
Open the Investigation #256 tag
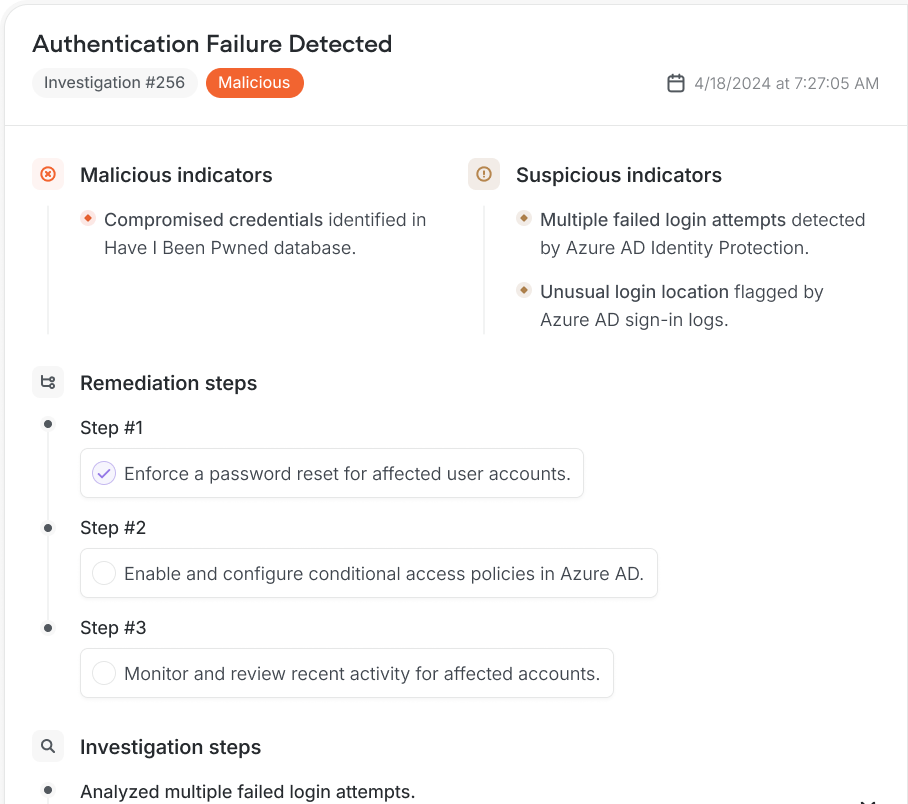click(114, 82)
